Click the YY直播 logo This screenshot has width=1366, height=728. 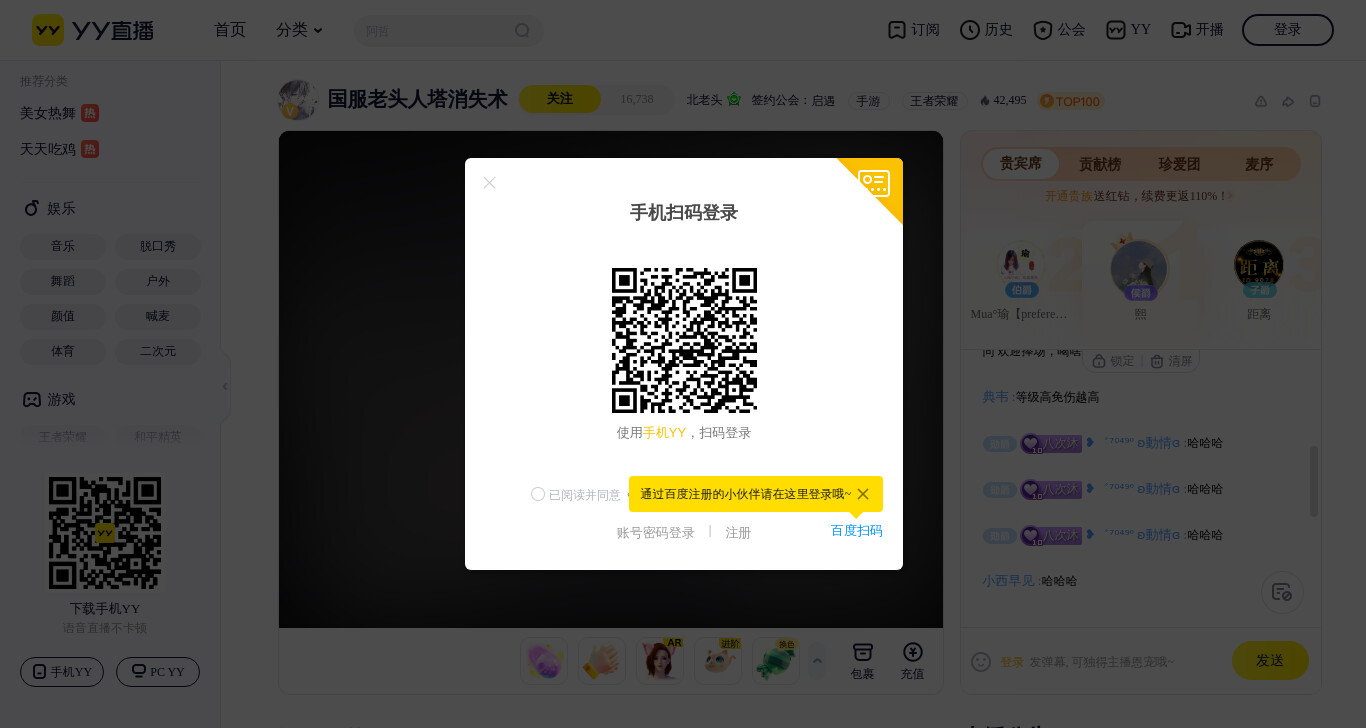click(93, 30)
